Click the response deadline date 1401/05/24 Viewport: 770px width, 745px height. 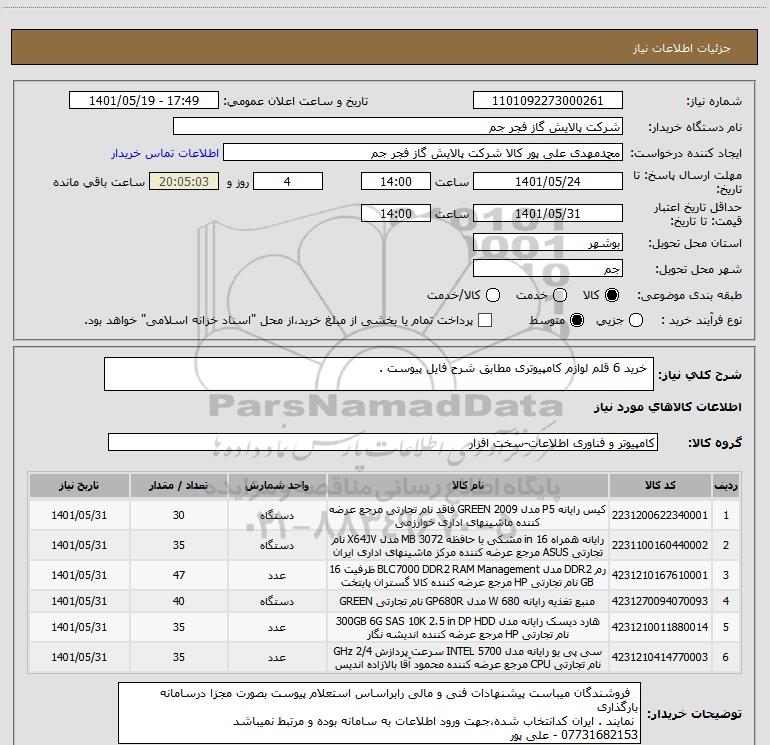click(x=548, y=181)
